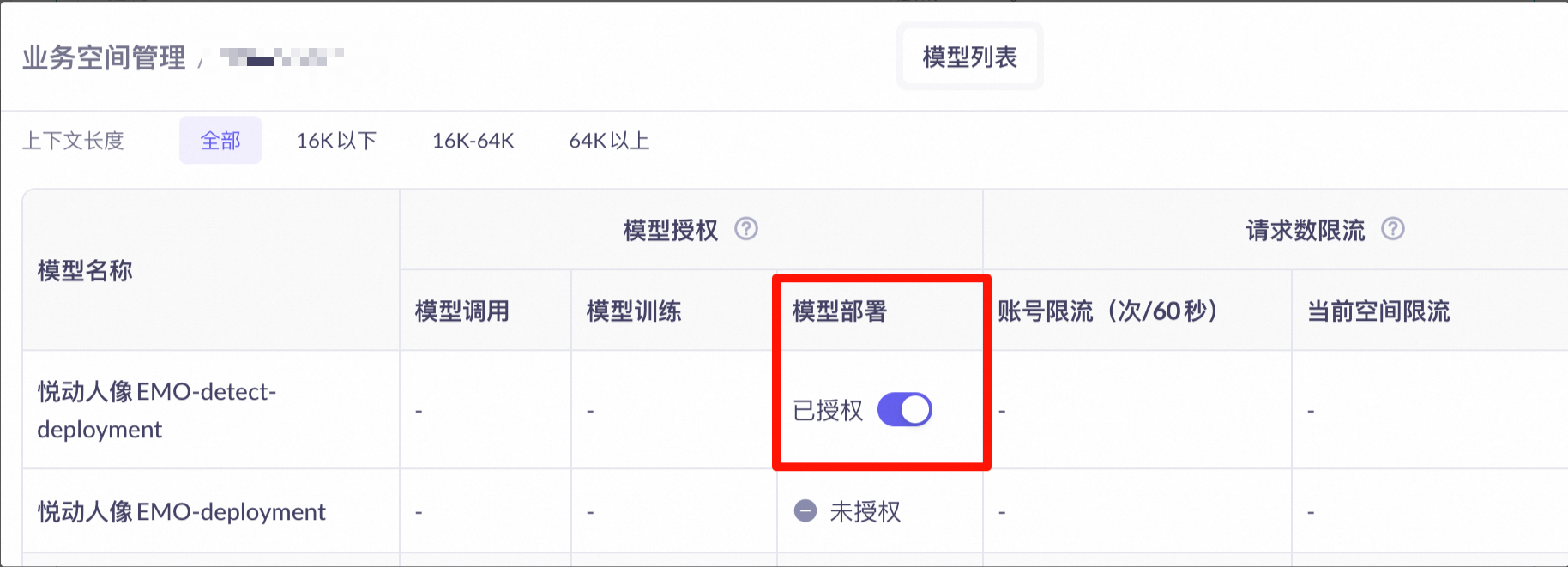Click the 当前空间限流 column header
Viewport: 1568px width, 567px height.
[1378, 311]
